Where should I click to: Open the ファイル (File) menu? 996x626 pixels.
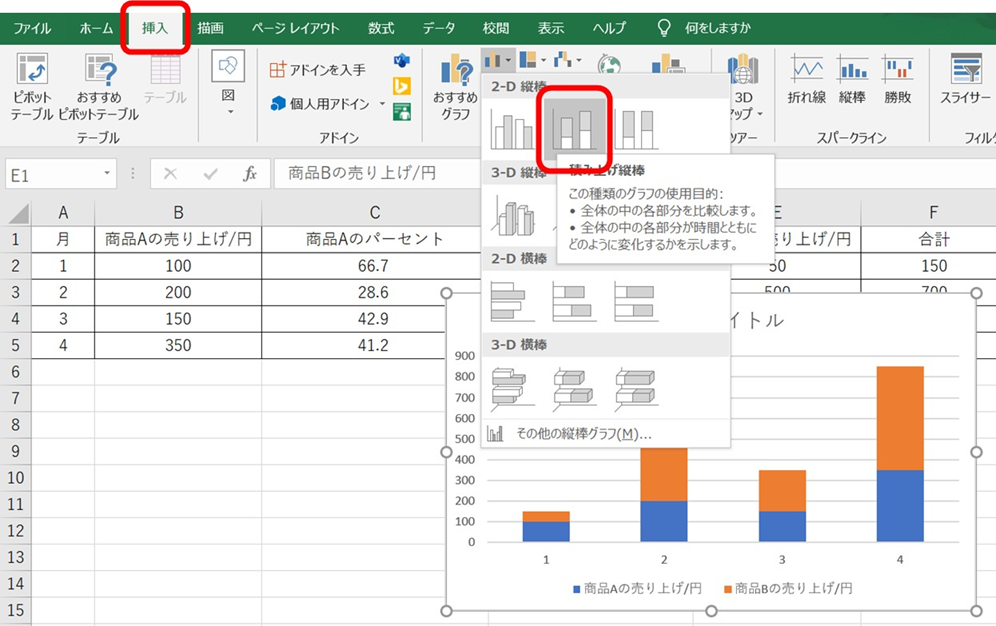(33, 27)
